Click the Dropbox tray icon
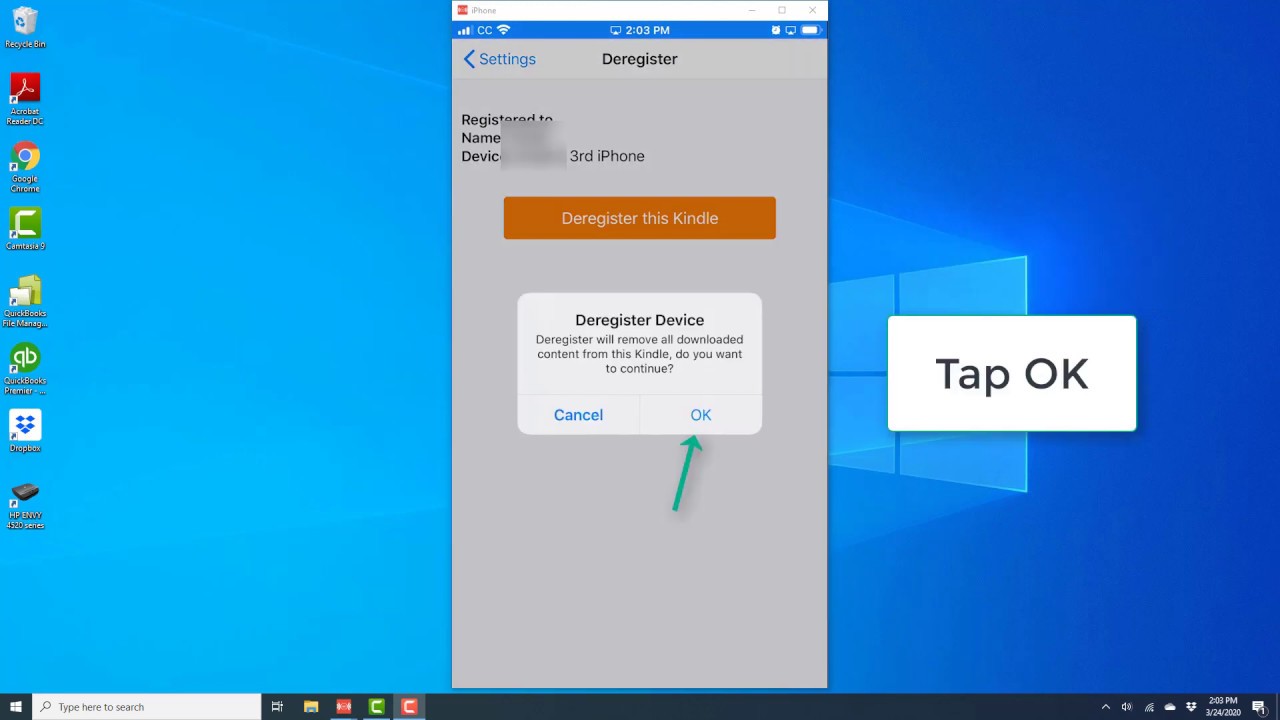This screenshot has height=720, width=1280. (1191, 707)
